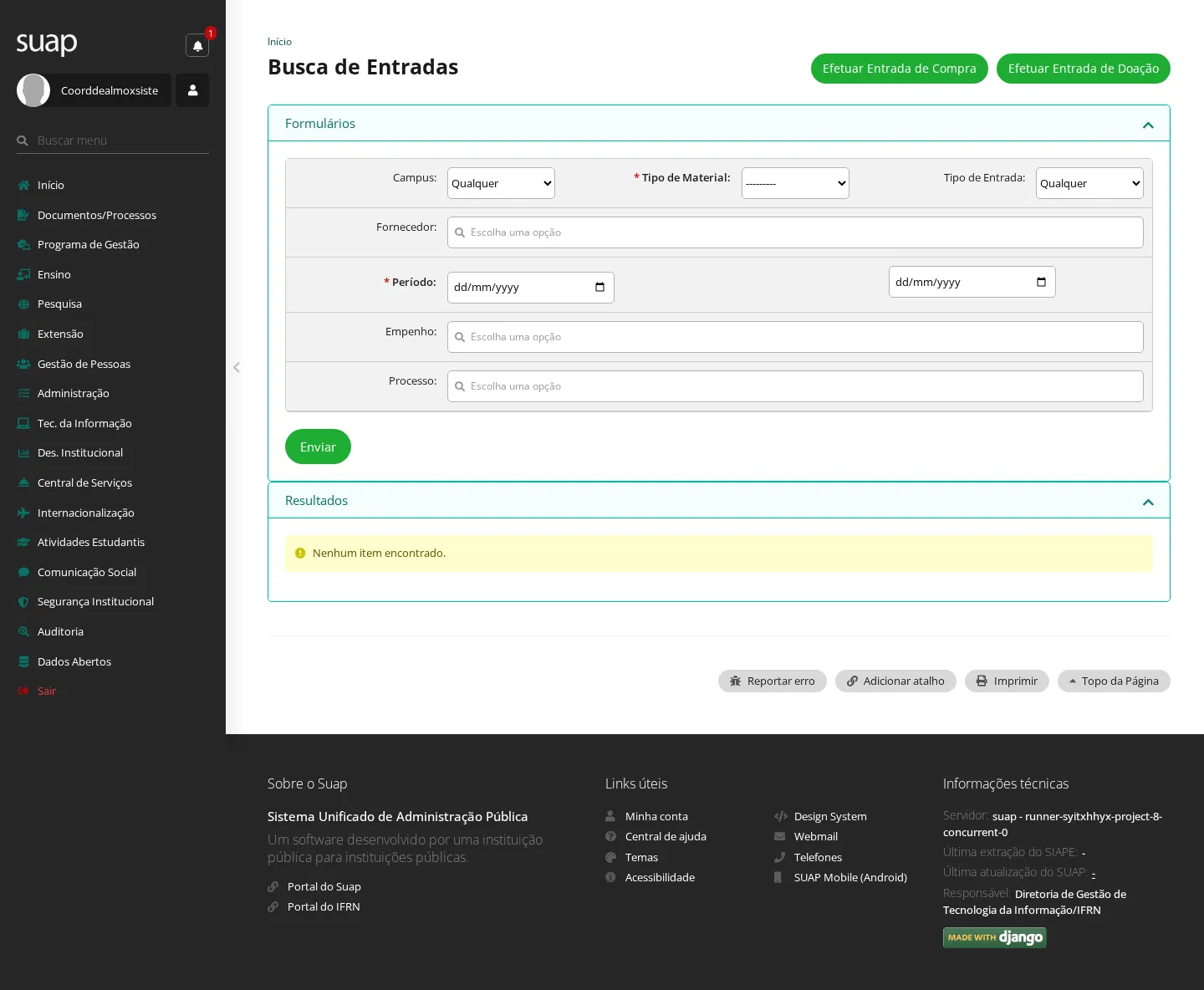Image resolution: width=1204 pixels, height=990 pixels.
Task: Open the Administração sidebar menu
Action: coord(74,393)
